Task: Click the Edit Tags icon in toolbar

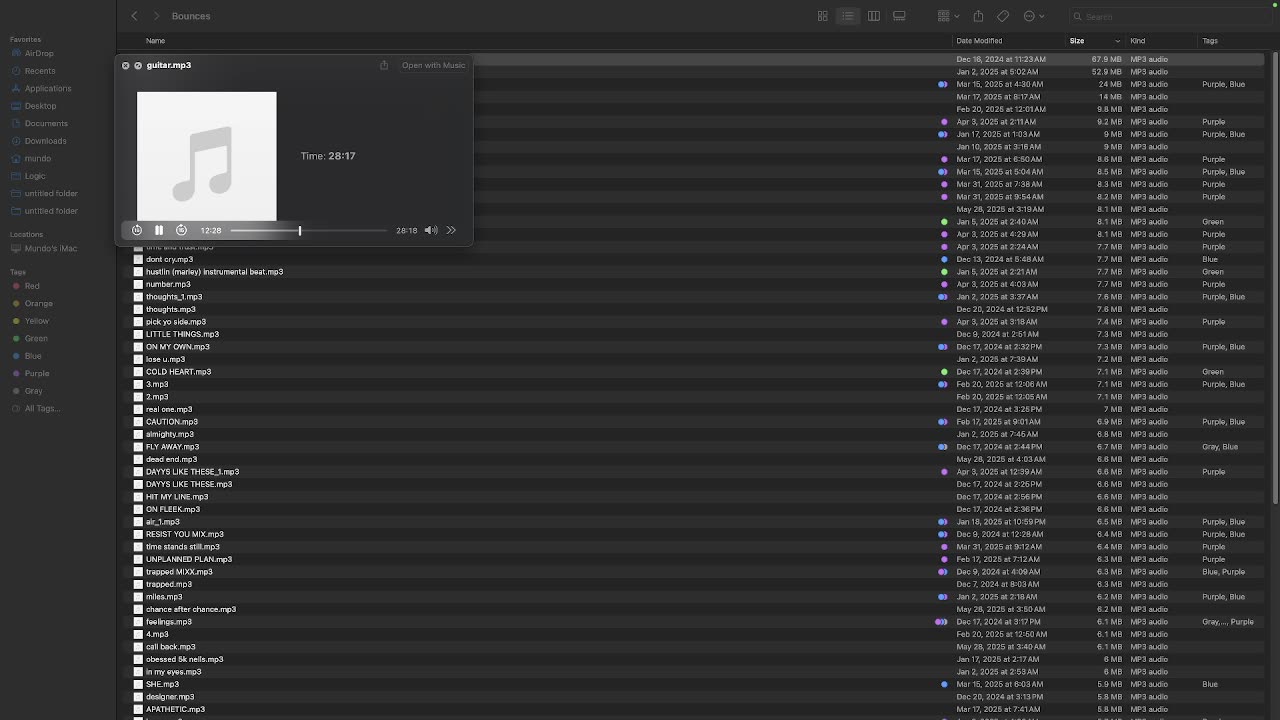Action: (1003, 16)
